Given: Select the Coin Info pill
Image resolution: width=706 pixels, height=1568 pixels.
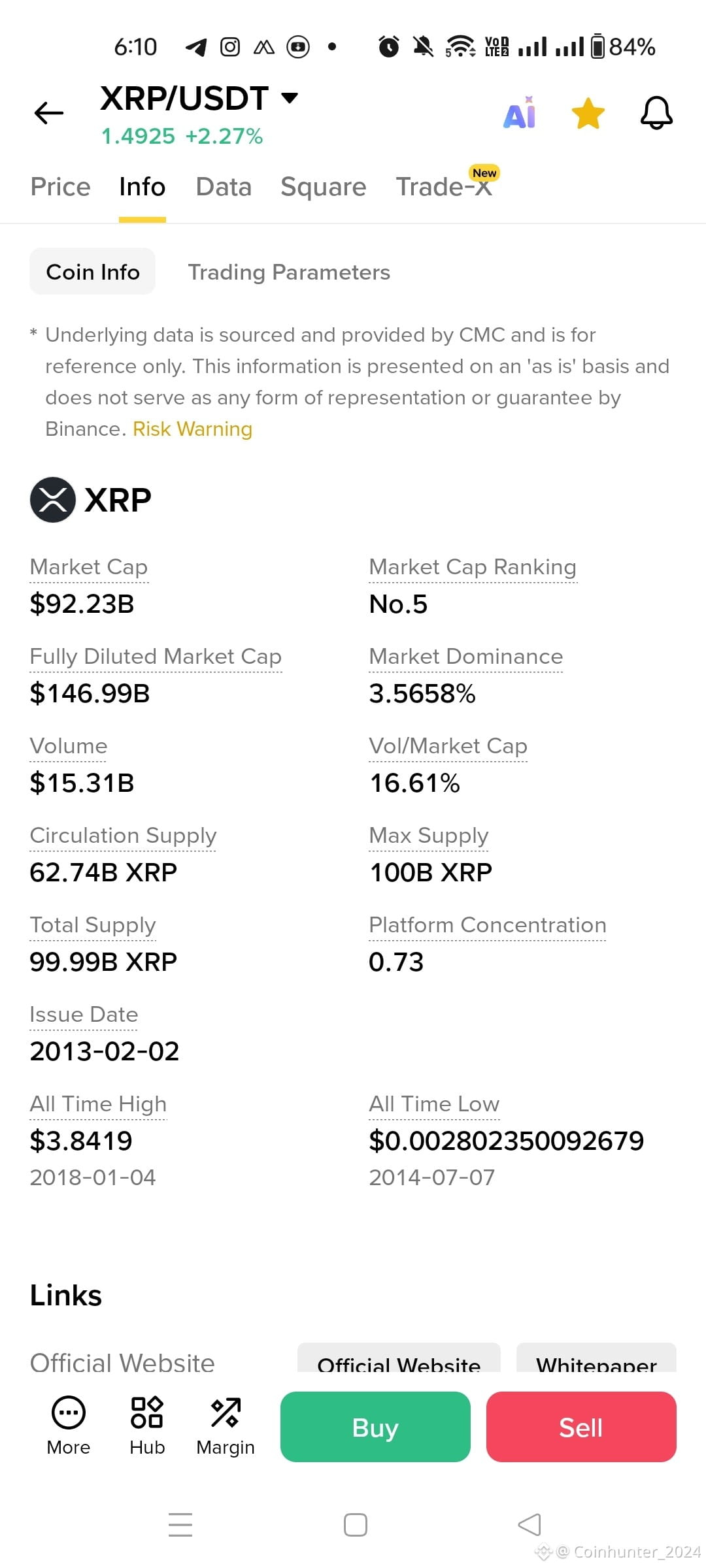Looking at the screenshot, I should tap(93, 272).
